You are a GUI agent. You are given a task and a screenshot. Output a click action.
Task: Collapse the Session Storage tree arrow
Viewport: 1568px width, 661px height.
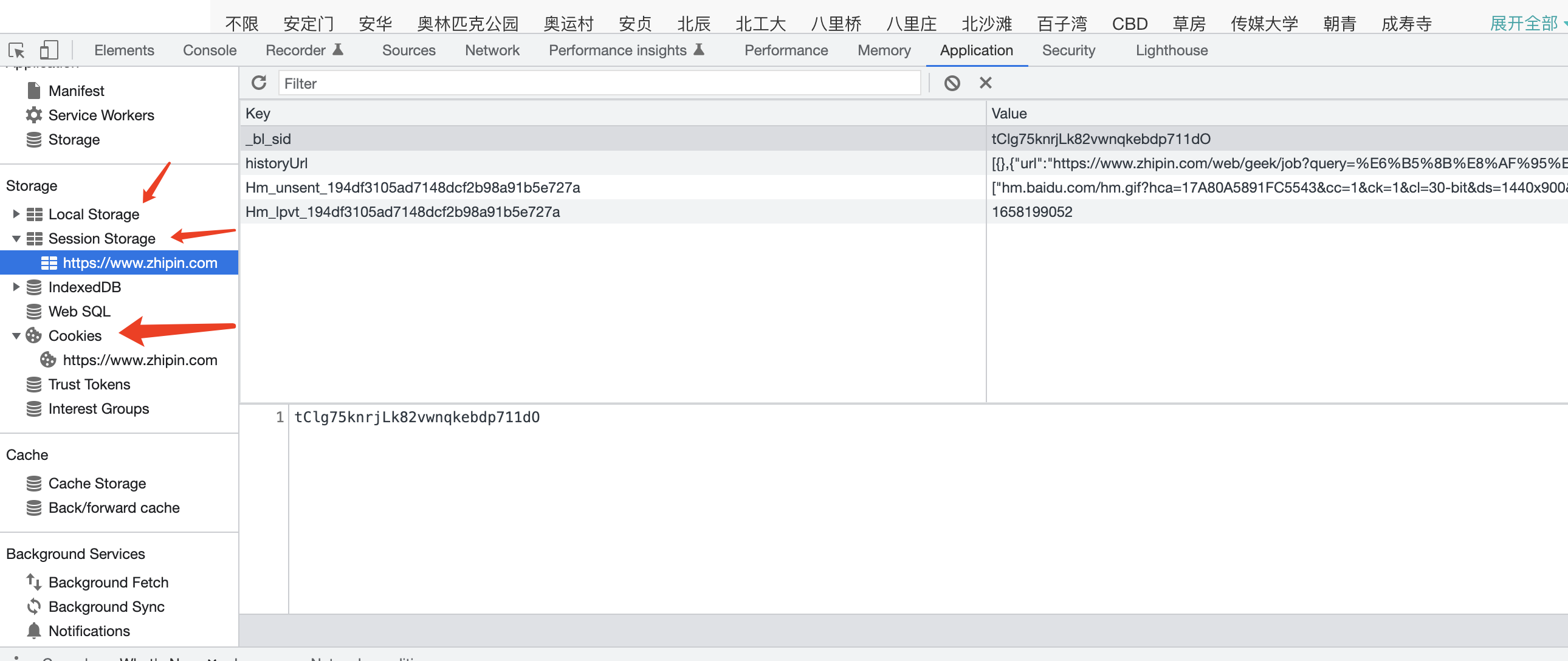pyautogui.click(x=16, y=239)
